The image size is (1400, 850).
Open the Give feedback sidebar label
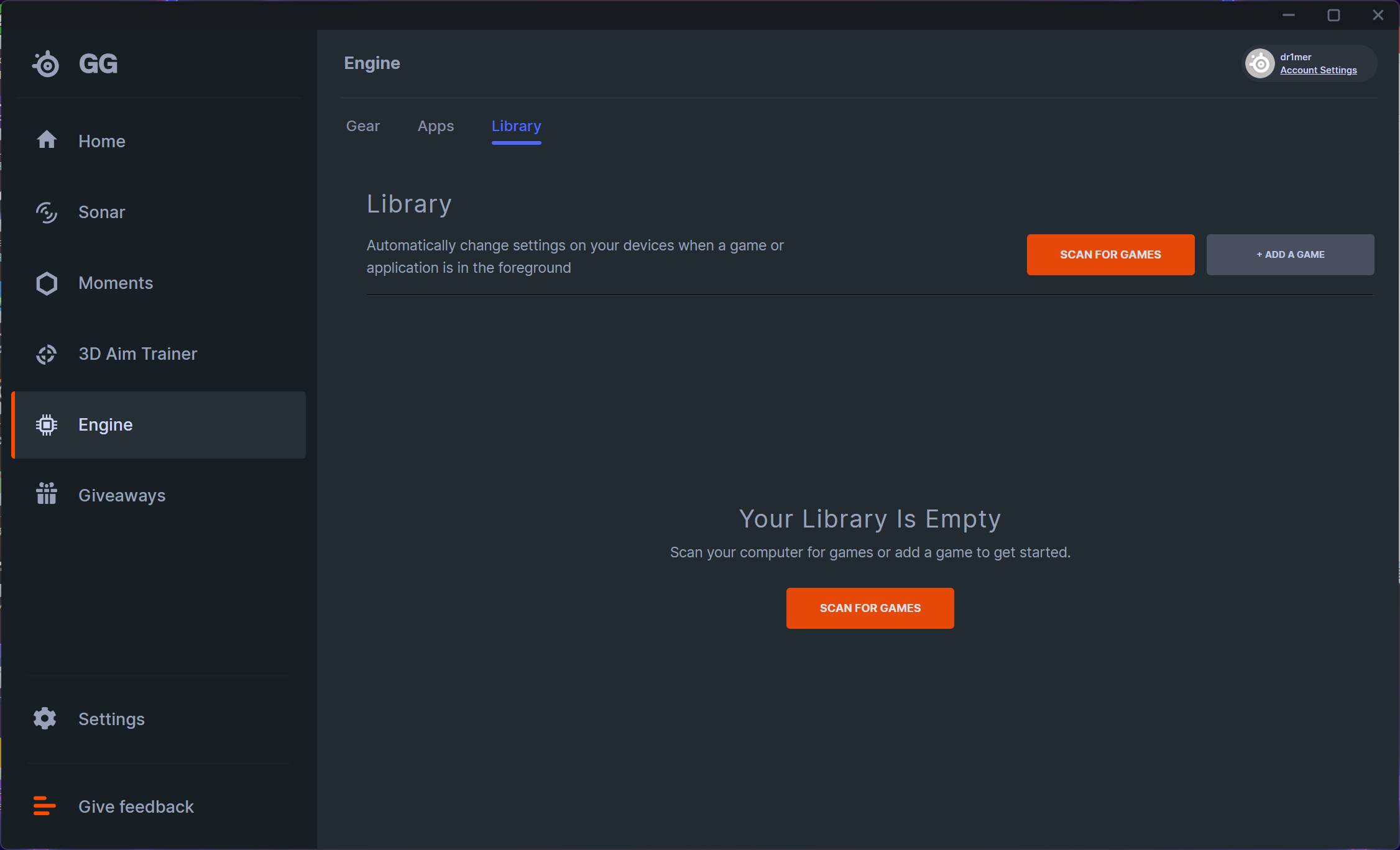pyautogui.click(x=136, y=807)
